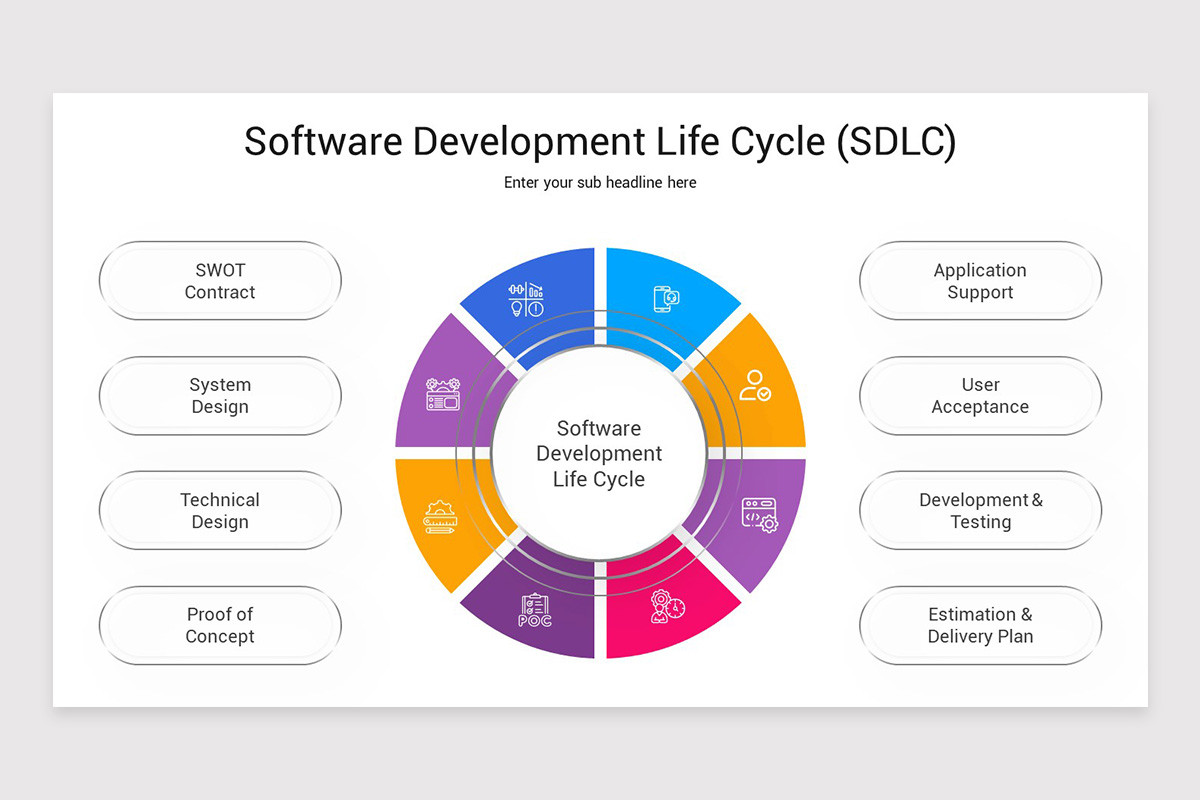Viewport: 1200px width, 800px height.
Task: Select the Estimation & Delivery Plan pill
Action: [980, 625]
